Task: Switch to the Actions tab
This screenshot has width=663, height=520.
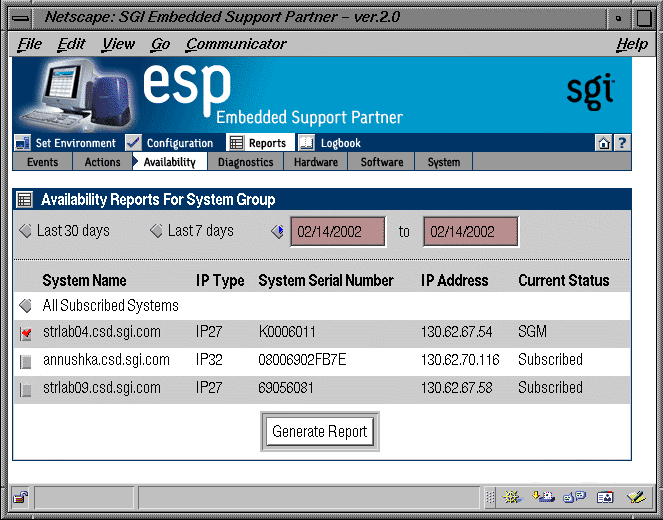Action: click(102, 162)
